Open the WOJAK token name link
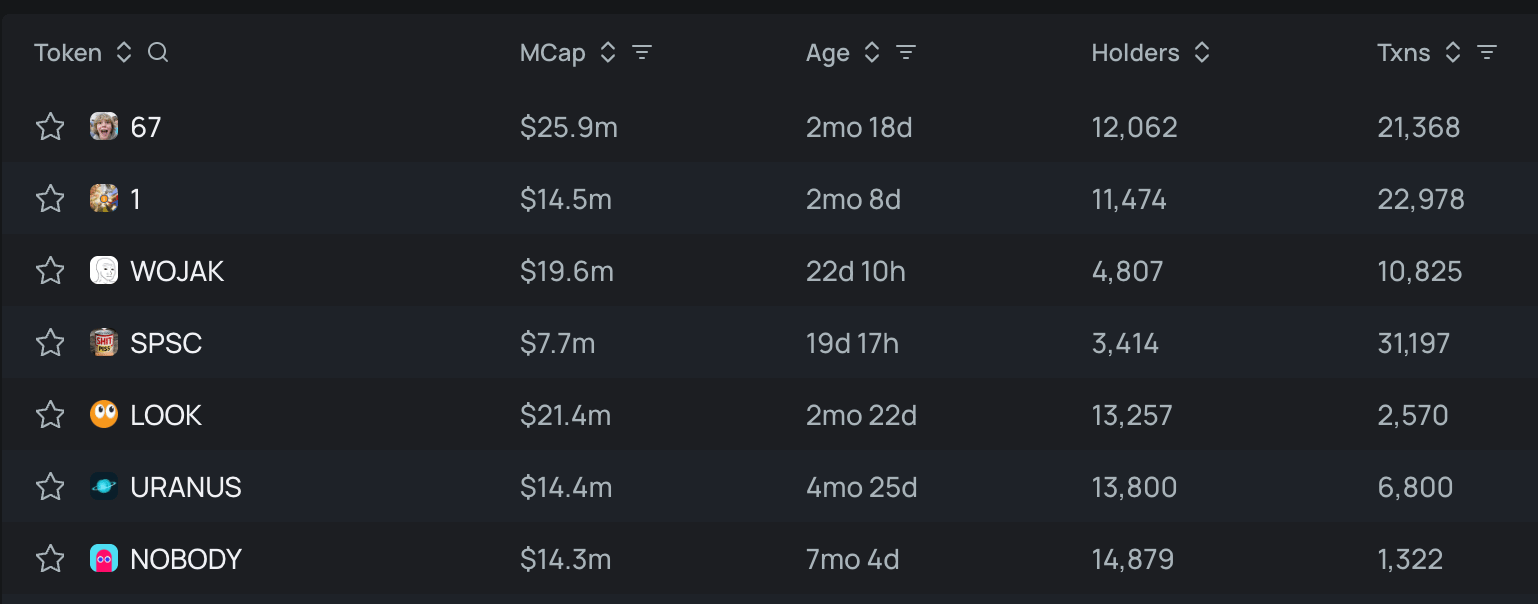Image resolution: width=1538 pixels, height=604 pixels. click(177, 271)
